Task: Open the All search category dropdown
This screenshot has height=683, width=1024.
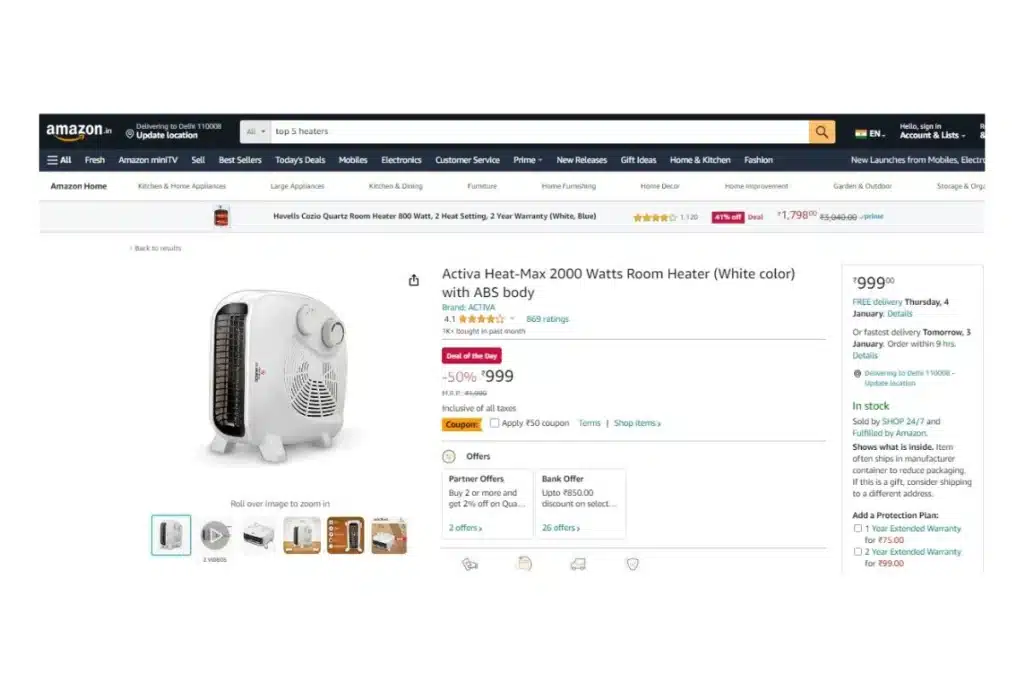Action: (x=255, y=132)
